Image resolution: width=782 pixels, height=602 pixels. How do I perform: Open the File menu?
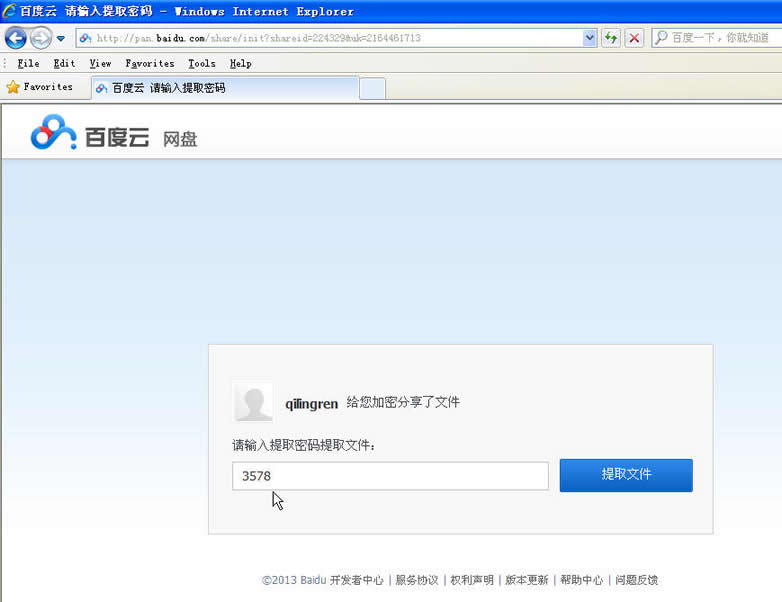(x=28, y=63)
